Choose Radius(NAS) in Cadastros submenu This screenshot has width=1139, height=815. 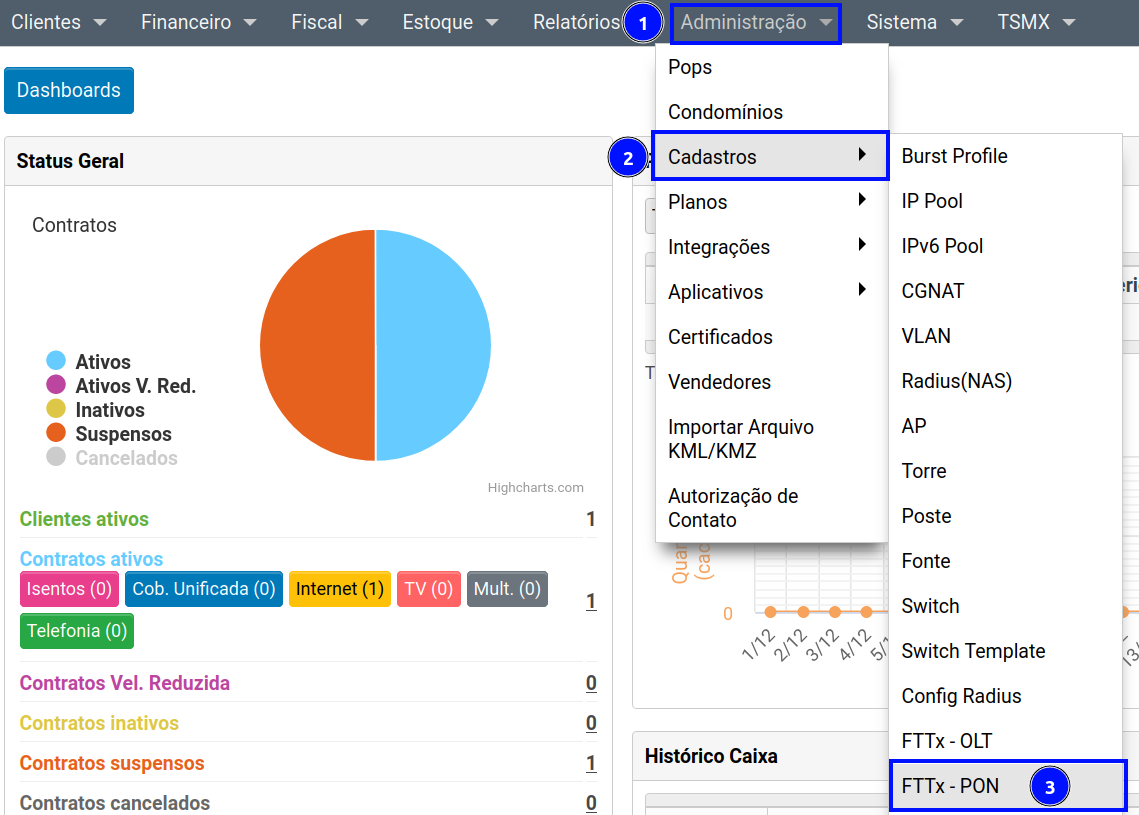click(x=956, y=381)
